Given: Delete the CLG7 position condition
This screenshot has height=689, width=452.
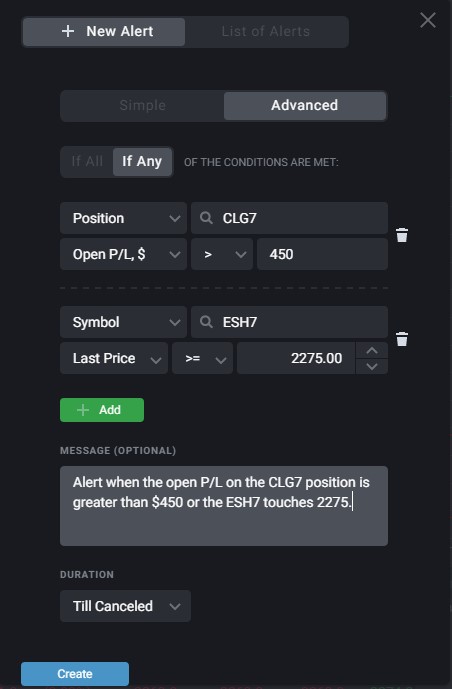Looking at the screenshot, I should coord(401,235).
